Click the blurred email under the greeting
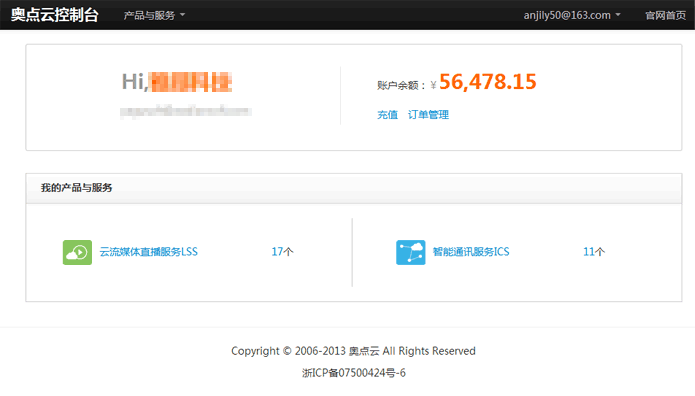 (x=186, y=111)
